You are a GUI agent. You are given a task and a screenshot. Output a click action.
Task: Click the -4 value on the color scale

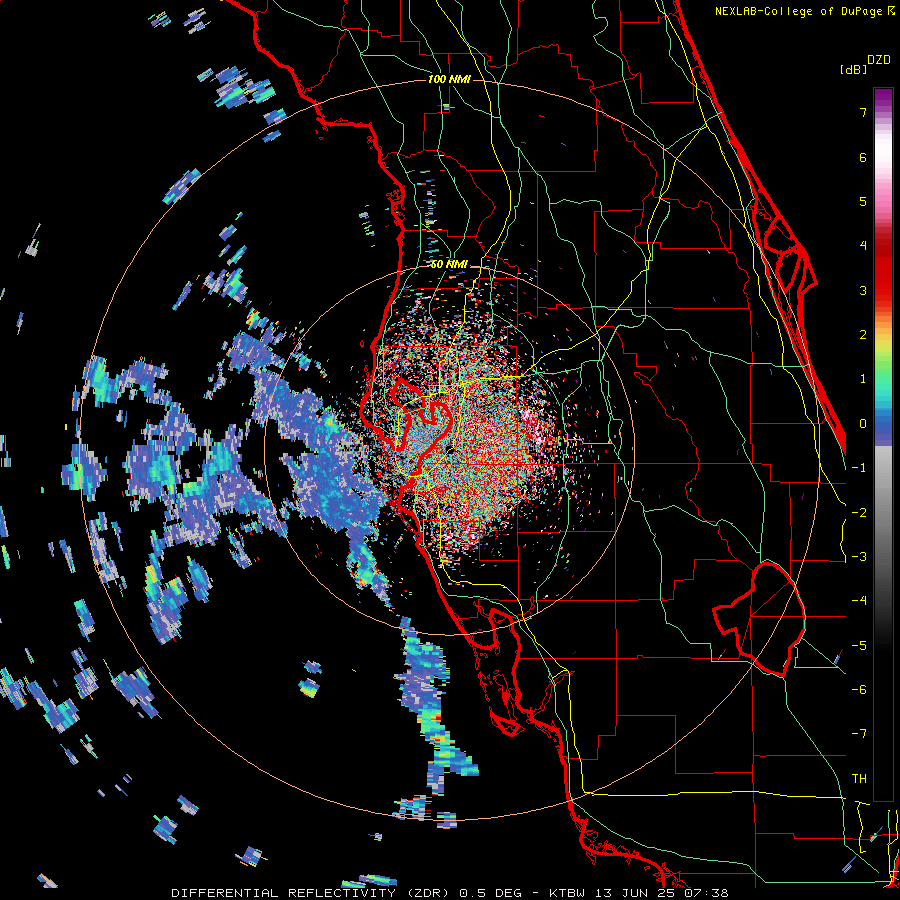point(859,601)
